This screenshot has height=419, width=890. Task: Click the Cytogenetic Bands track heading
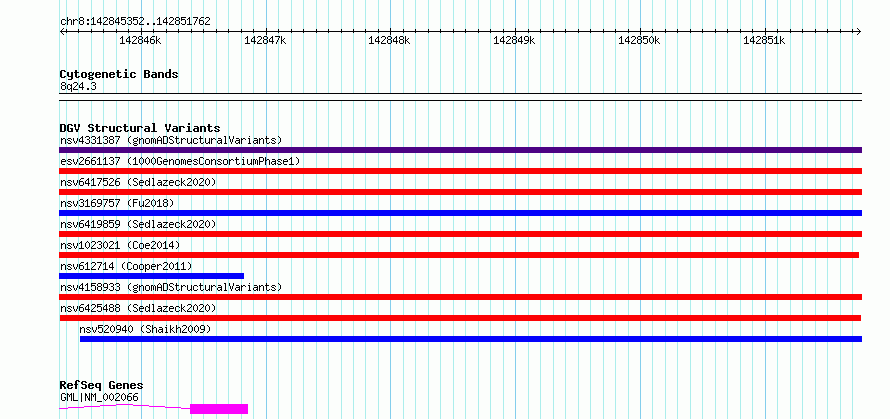point(119,74)
